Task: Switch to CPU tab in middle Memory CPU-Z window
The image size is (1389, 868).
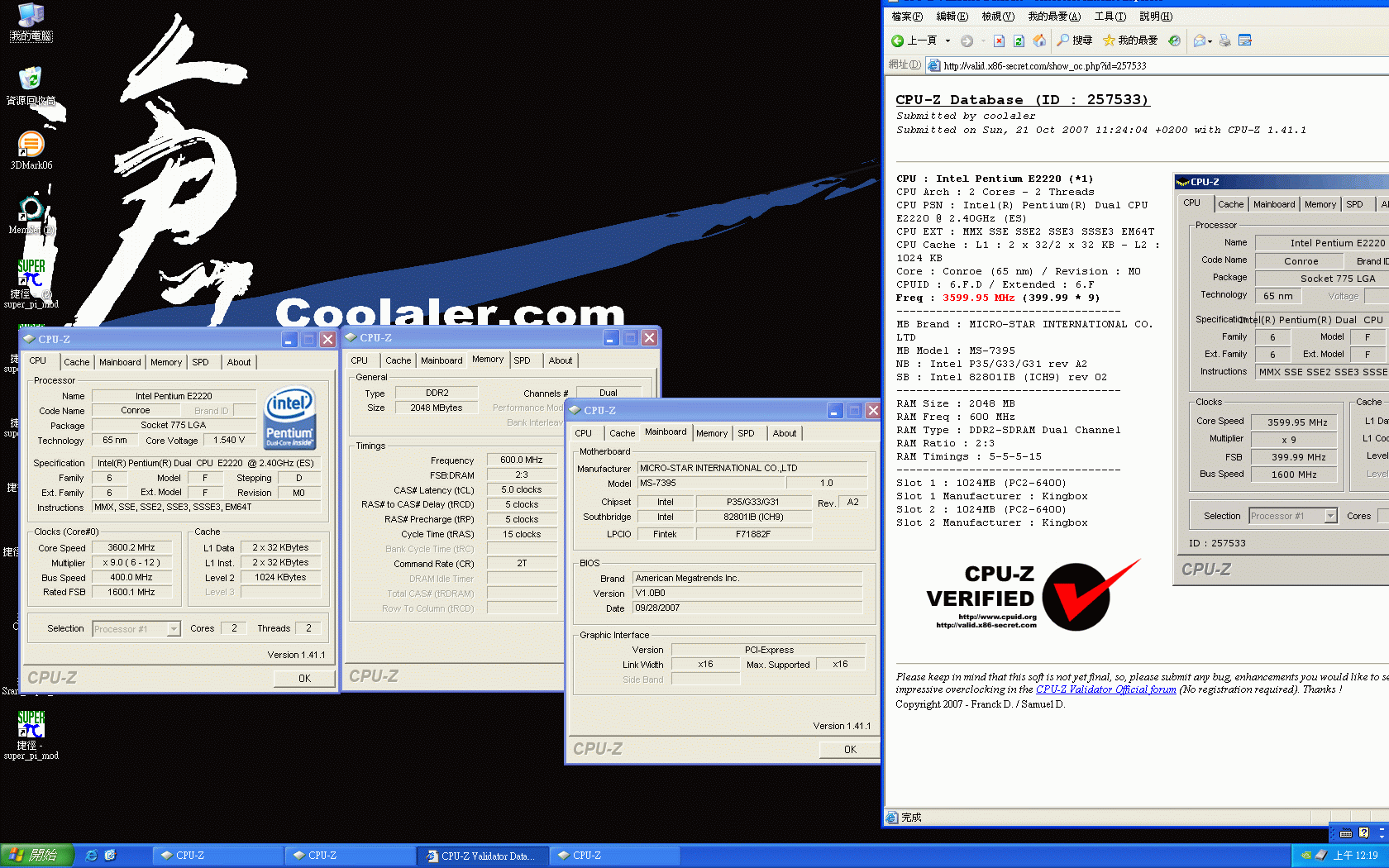Action: 359,360
